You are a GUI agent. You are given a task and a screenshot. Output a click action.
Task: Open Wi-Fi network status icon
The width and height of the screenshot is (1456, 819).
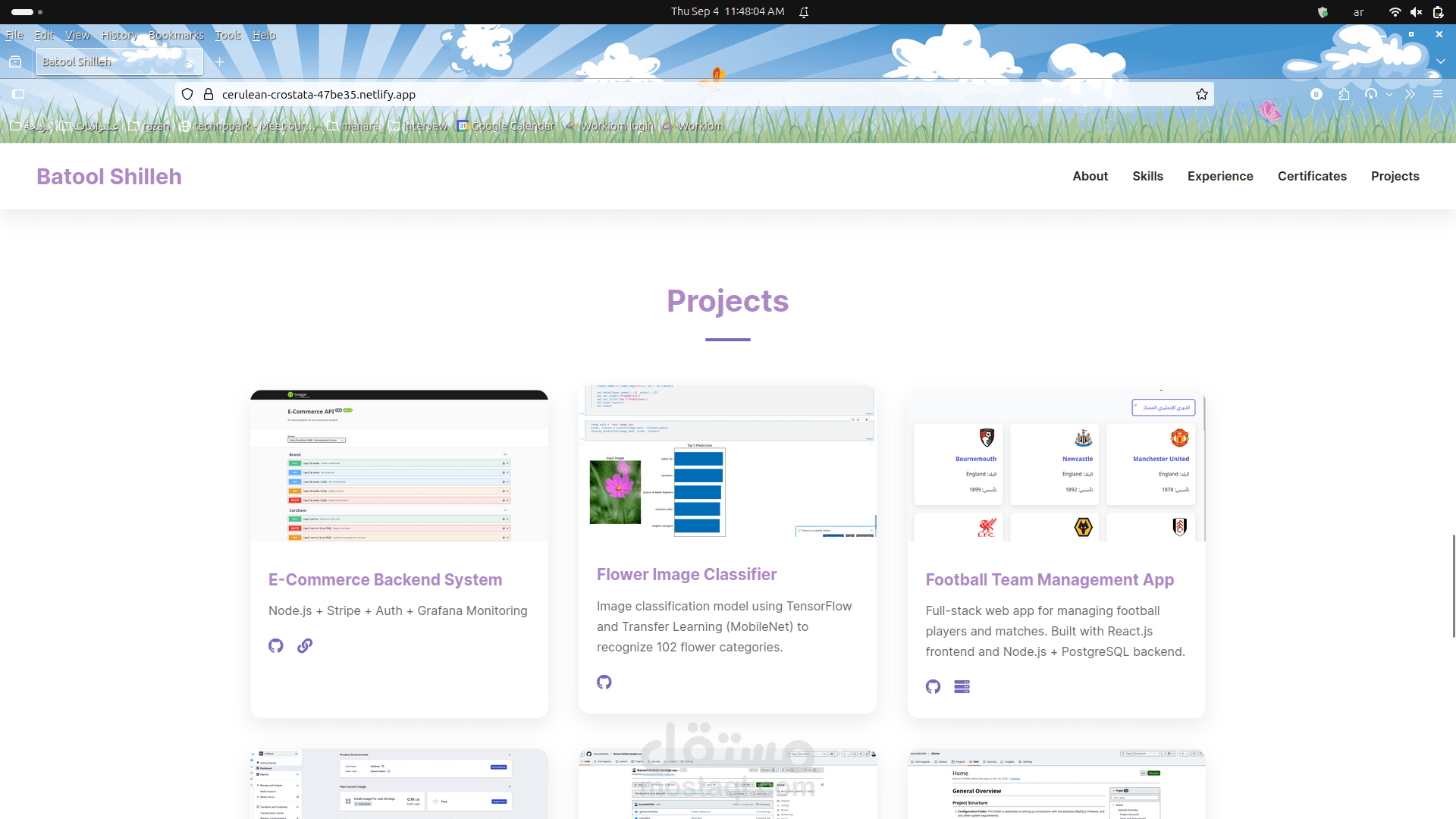[1395, 11]
